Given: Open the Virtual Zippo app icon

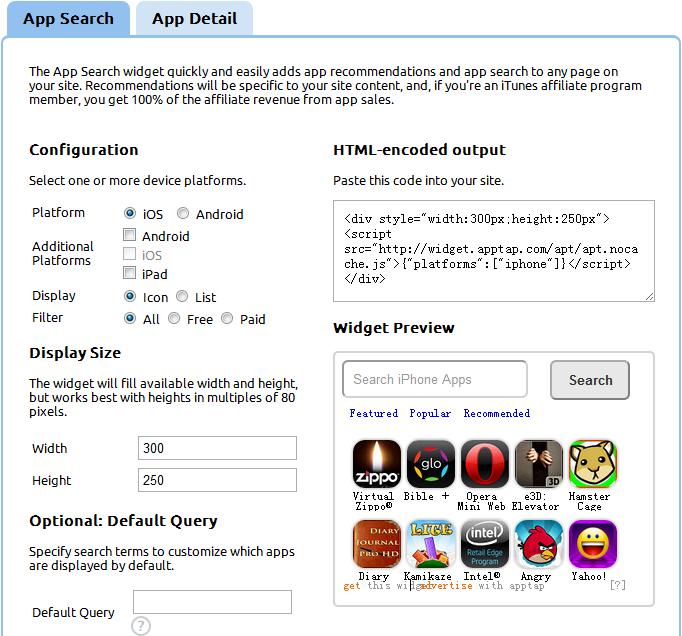Looking at the screenshot, I should click(x=377, y=464).
